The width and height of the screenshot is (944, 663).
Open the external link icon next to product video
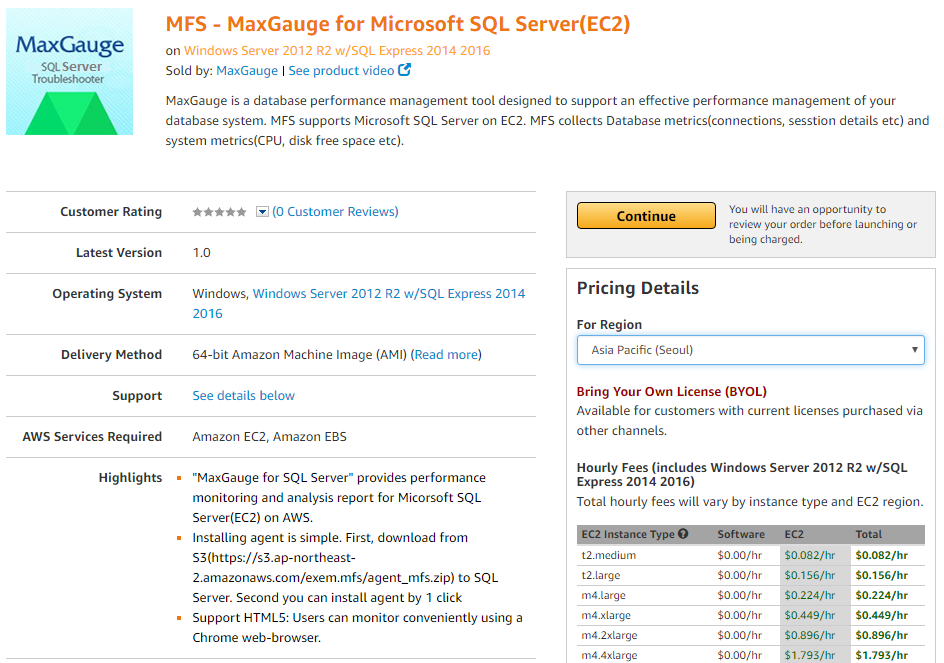coord(405,70)
